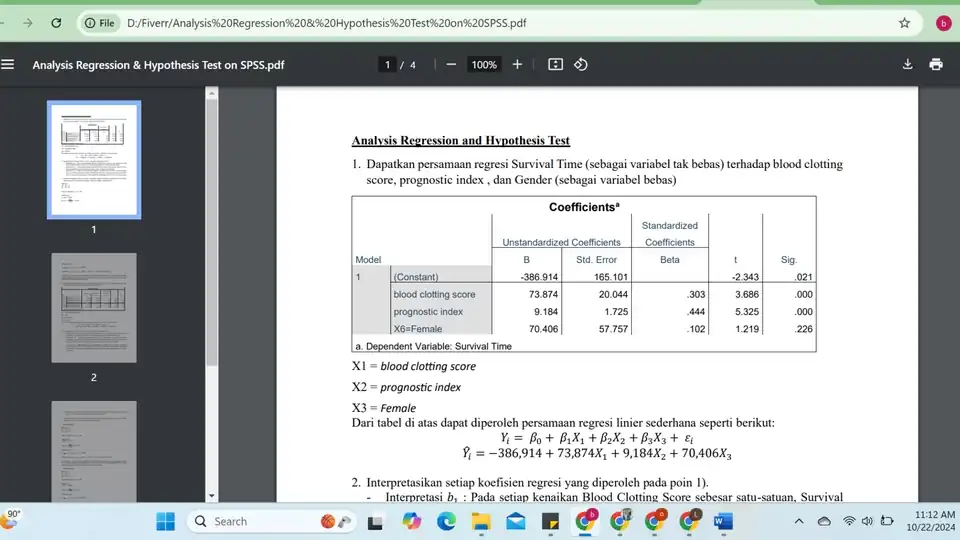Viewport: 960px width, 540px height.
Task: Click the fit to page icon
Action: (555, 64)
